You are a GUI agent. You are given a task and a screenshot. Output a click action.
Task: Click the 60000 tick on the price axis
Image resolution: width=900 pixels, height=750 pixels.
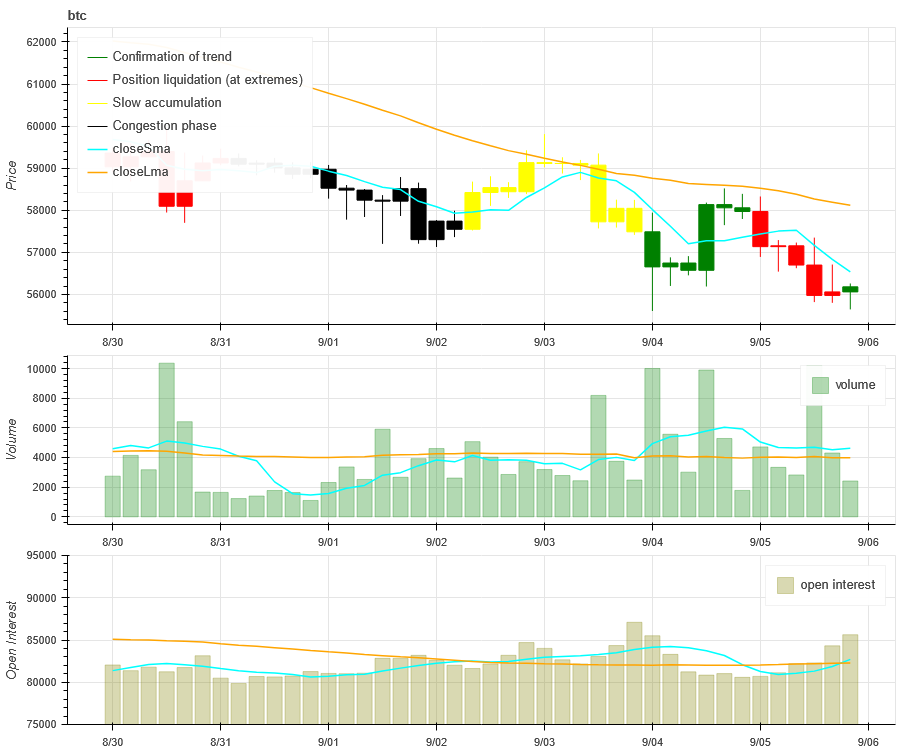41,126
